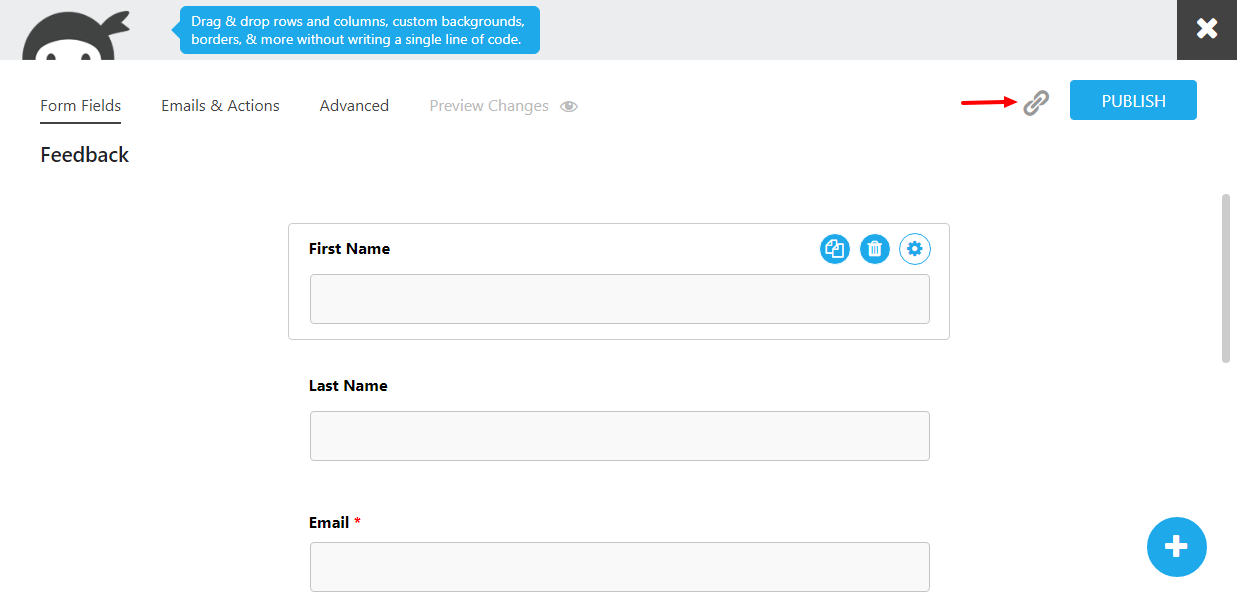This screenshot has width=1237, height=597.
Task: Duplicate the First Name field
Action: pyautogui.click(x=835, y=249)
